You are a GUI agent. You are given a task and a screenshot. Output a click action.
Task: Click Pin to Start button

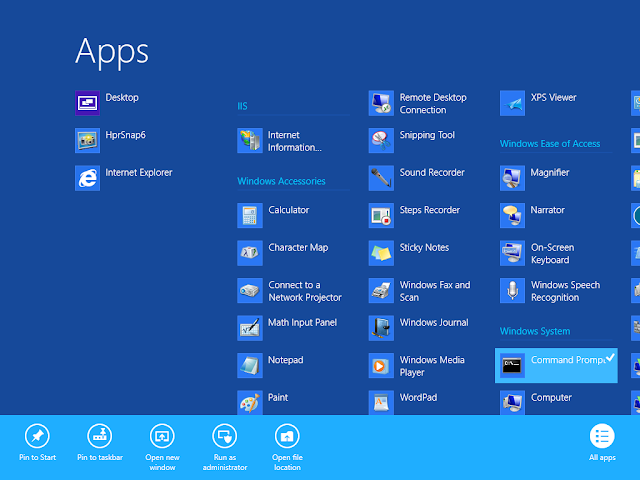tap(37, 444)
